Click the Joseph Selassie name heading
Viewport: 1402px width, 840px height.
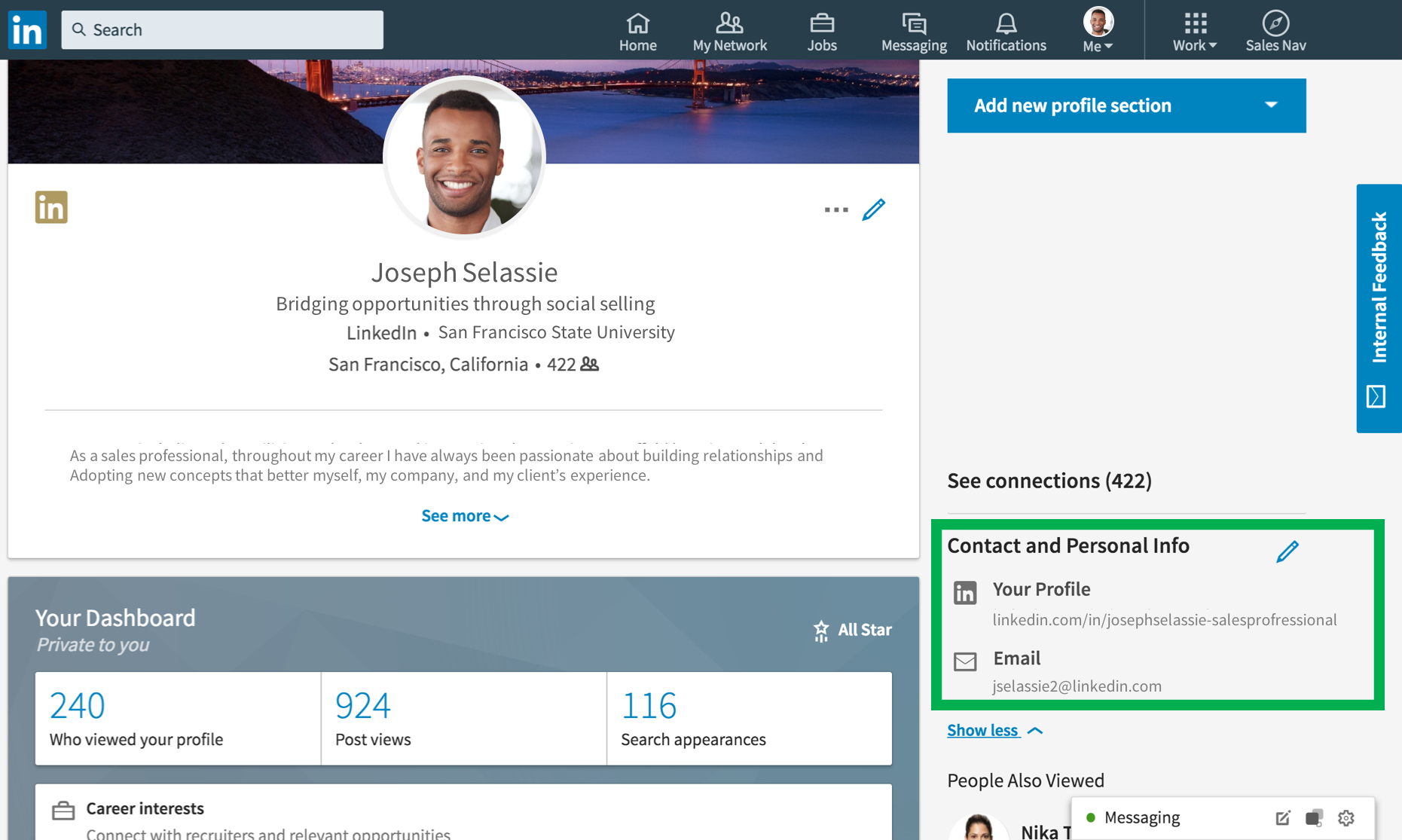tap(464, 272)
